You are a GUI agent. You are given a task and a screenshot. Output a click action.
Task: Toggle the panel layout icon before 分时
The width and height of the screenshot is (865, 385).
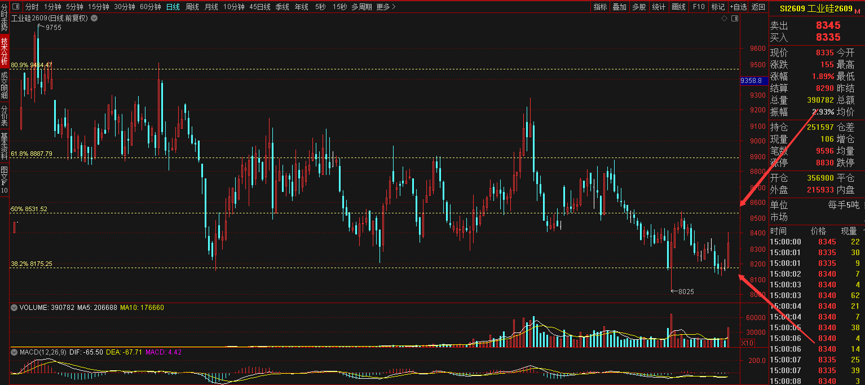point(15,7)
